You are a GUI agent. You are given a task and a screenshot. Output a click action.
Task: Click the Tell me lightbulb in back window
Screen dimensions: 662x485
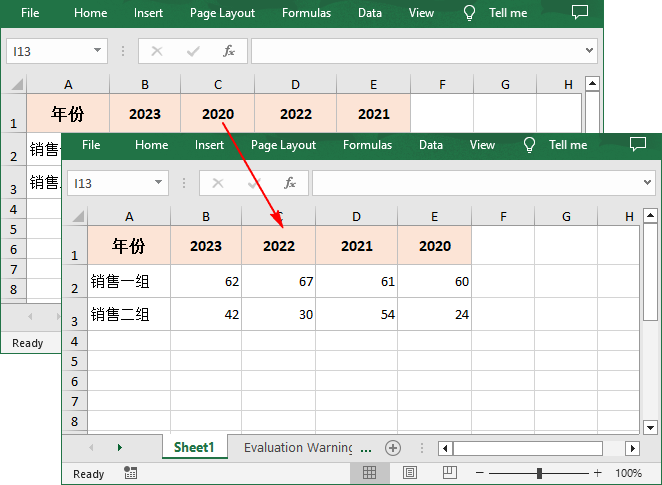pos(469,13)
